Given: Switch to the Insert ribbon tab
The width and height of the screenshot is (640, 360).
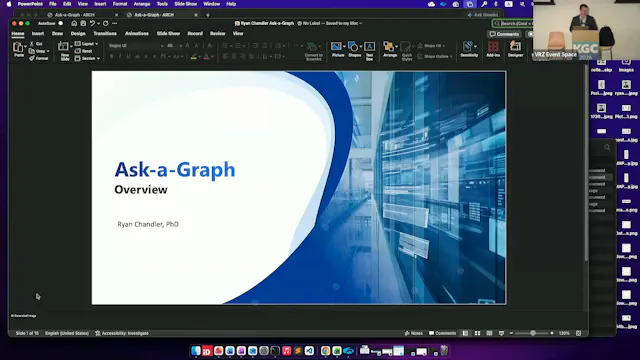Looking at the screenshot, I should [38, 33].
